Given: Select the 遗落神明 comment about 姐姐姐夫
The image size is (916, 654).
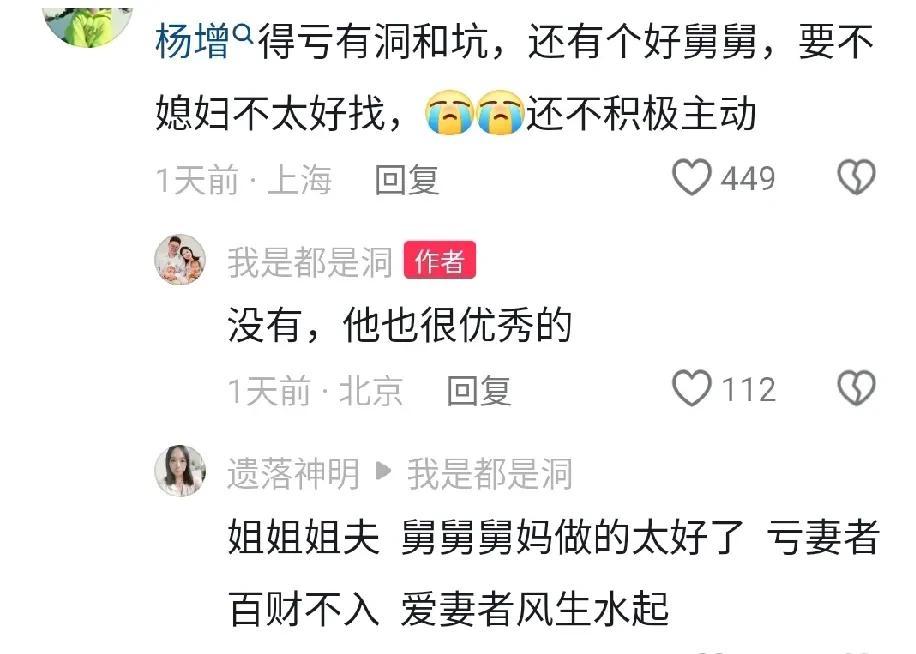Looking at the screenshot, I should pyautogui.click(x=554, y=572).
